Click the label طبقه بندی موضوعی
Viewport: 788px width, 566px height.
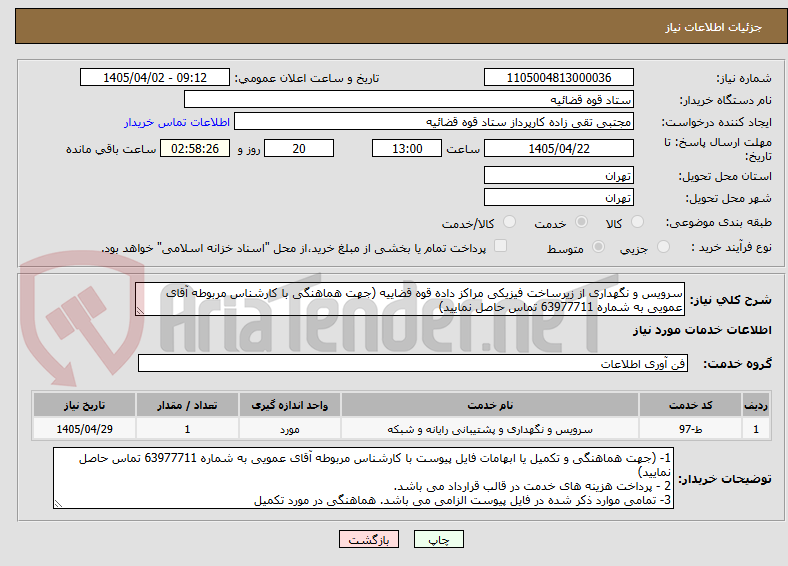coord(719,222)
